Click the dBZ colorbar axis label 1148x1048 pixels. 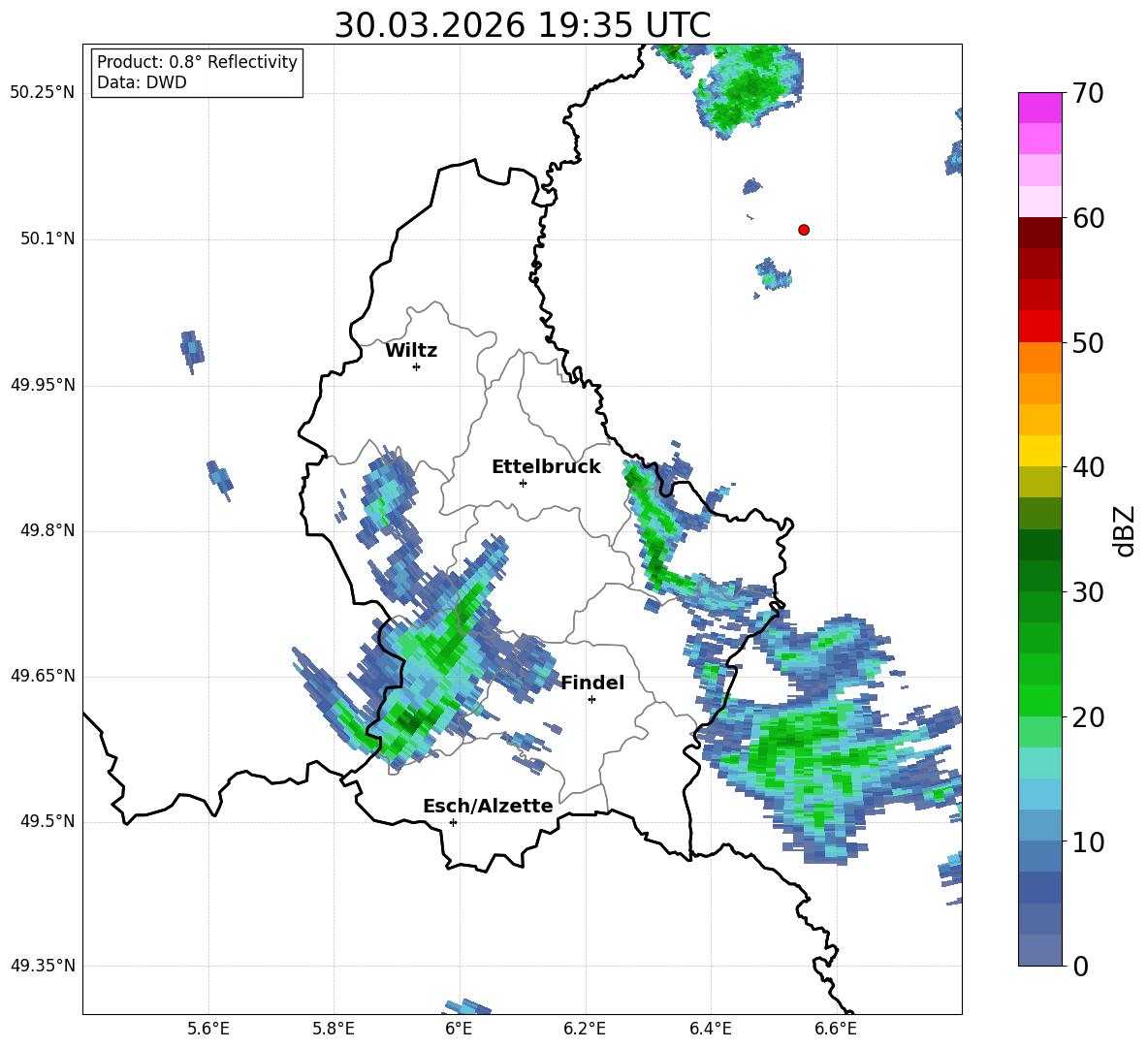1126,530
